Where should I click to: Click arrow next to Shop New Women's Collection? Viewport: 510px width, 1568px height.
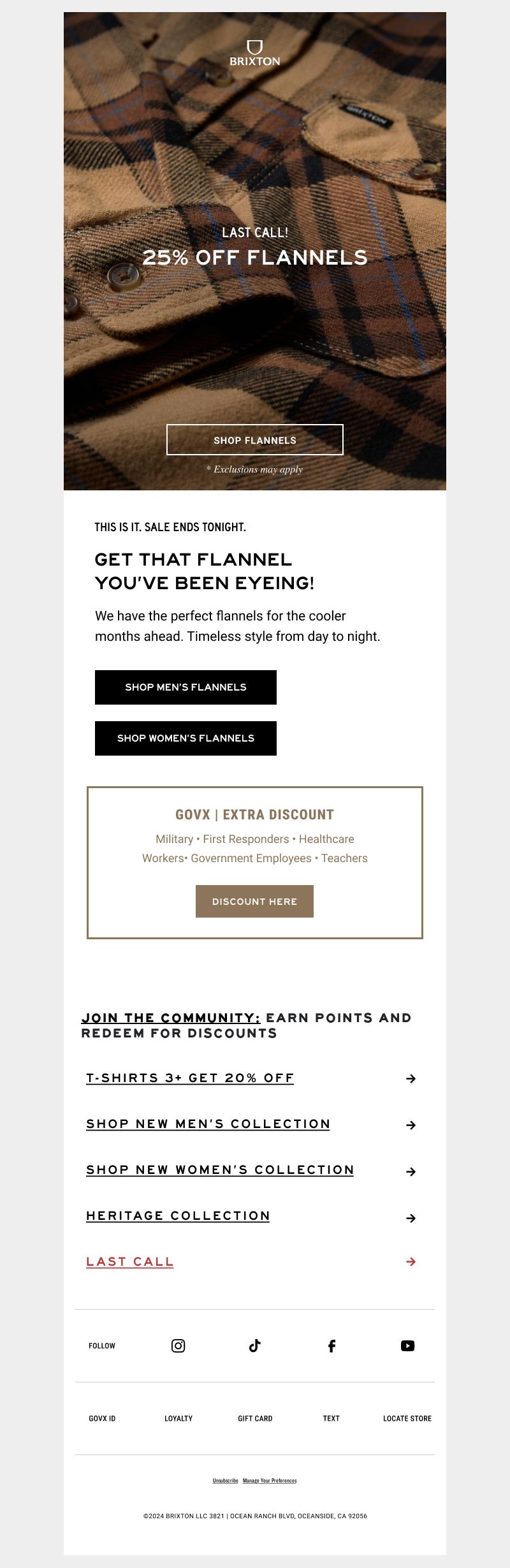[x=411, y=1171]
